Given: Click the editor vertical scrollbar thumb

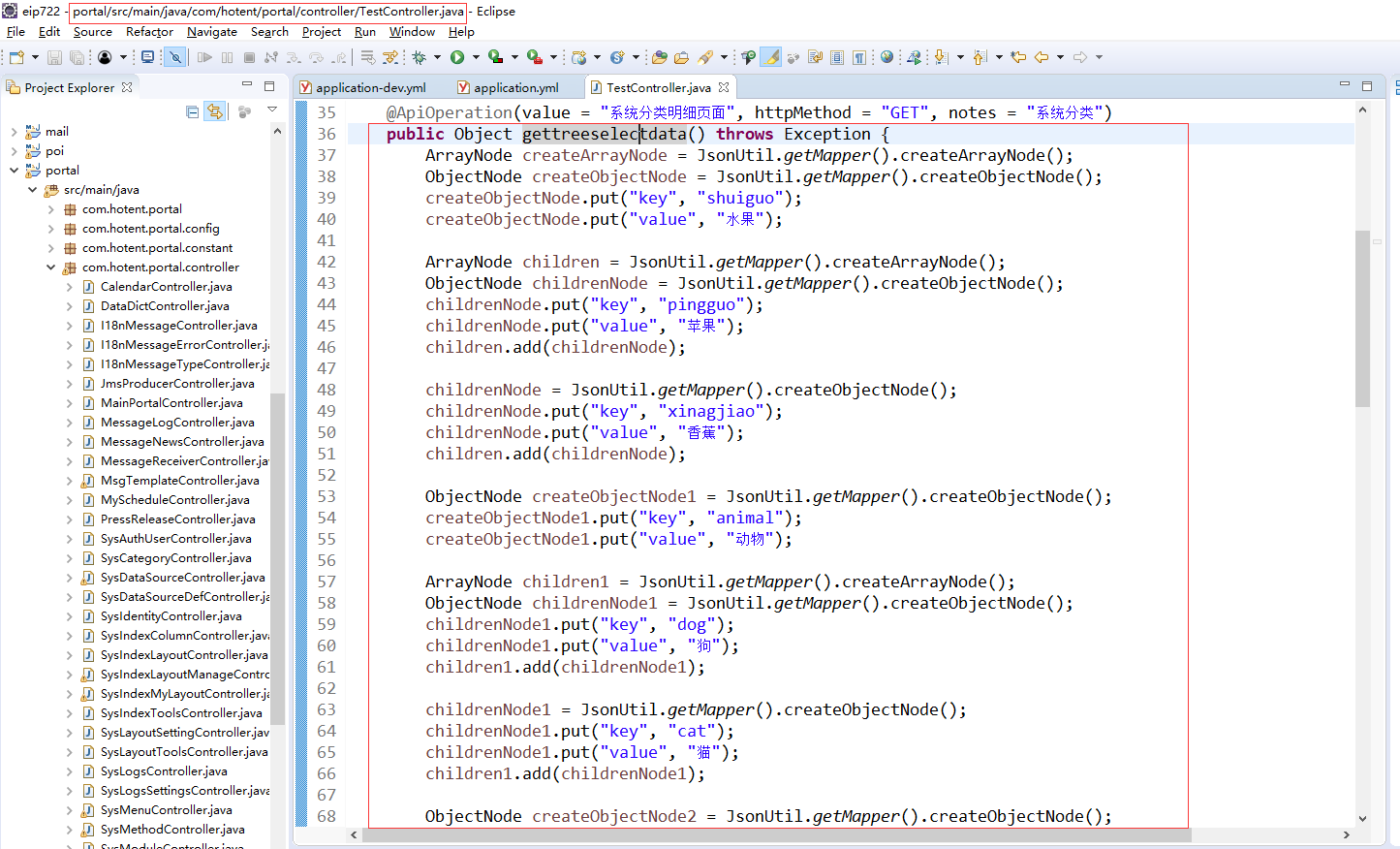Looking at the screenshot, I should pos(1362,320).
